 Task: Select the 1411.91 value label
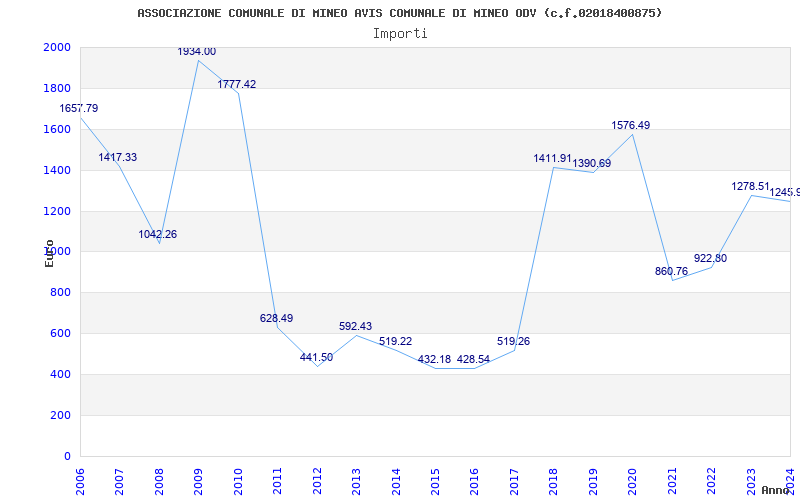click(552, 159)
